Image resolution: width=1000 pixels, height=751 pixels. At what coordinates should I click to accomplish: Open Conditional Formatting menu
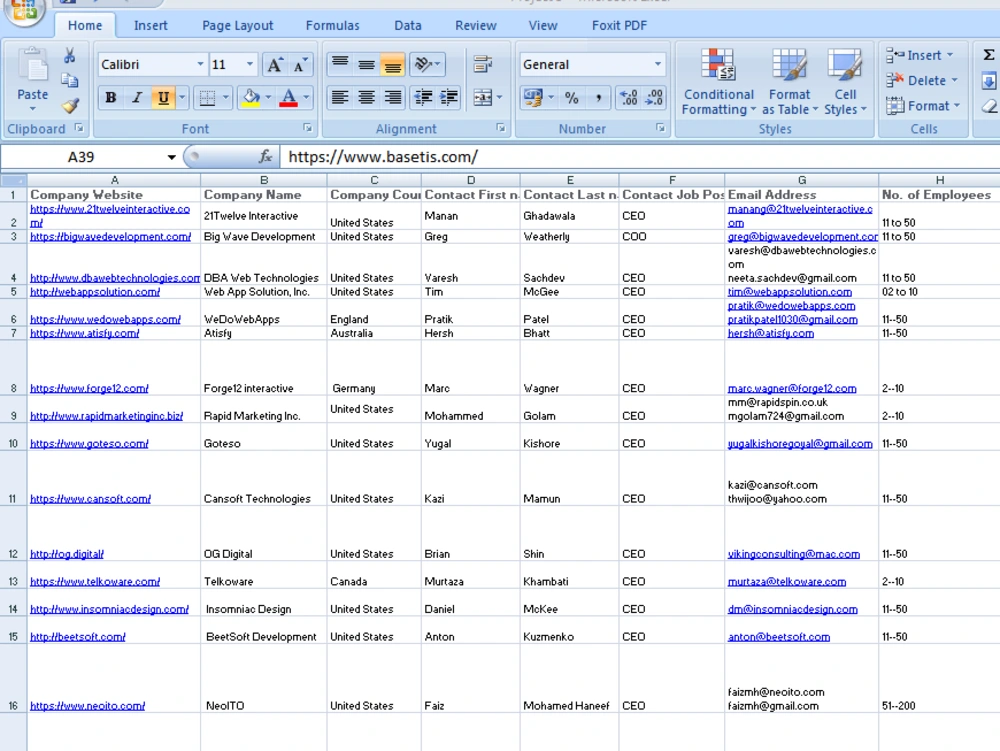coord(718,82)
